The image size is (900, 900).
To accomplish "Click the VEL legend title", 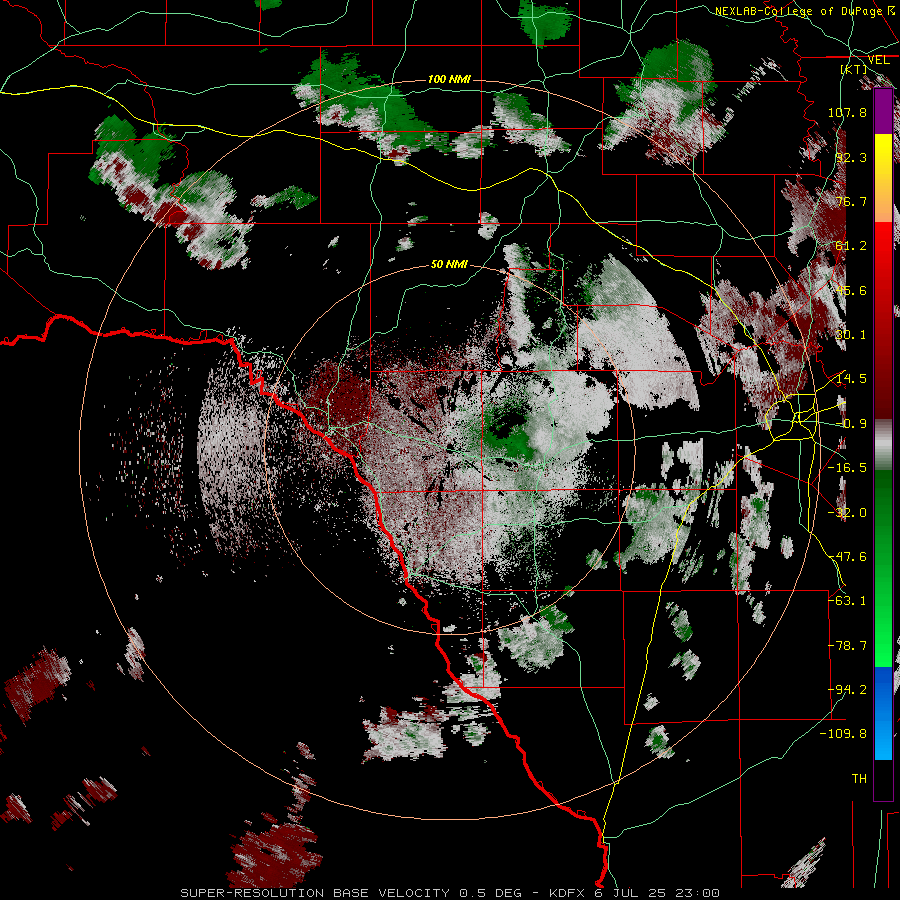I will point(878,60).
